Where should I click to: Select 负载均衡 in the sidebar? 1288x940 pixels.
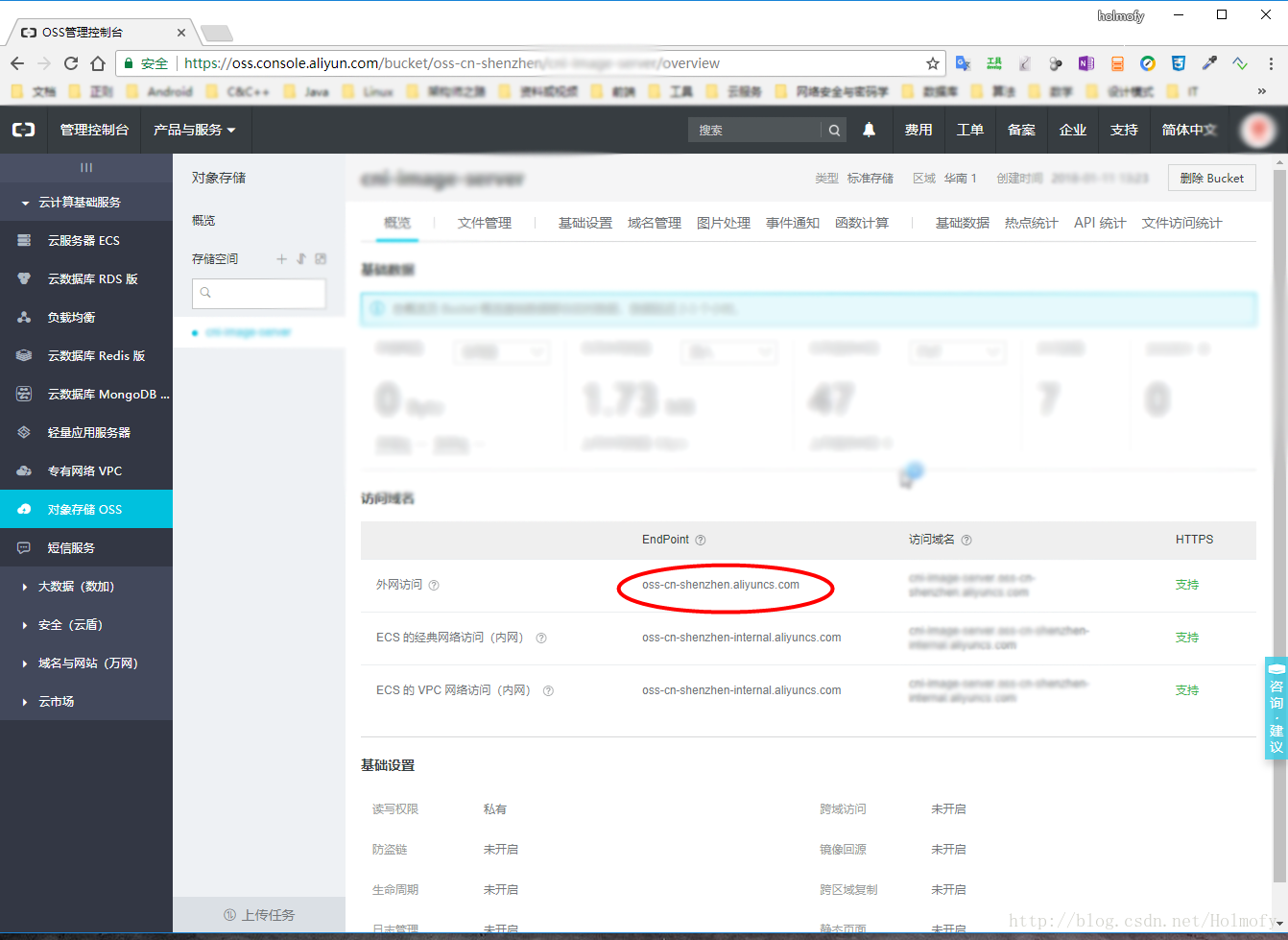coord(86,318)
